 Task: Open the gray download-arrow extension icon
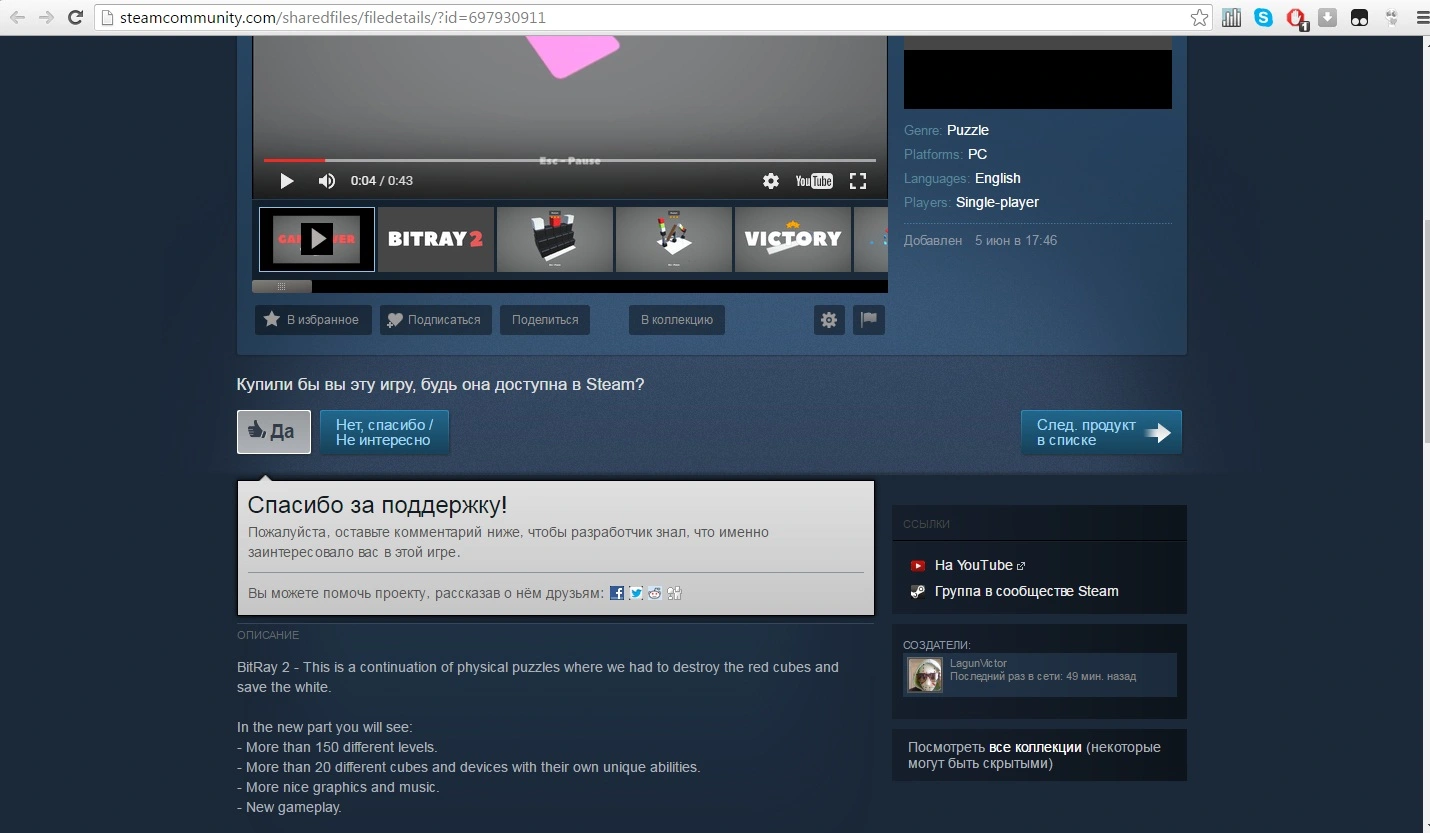coord(1327,17)
